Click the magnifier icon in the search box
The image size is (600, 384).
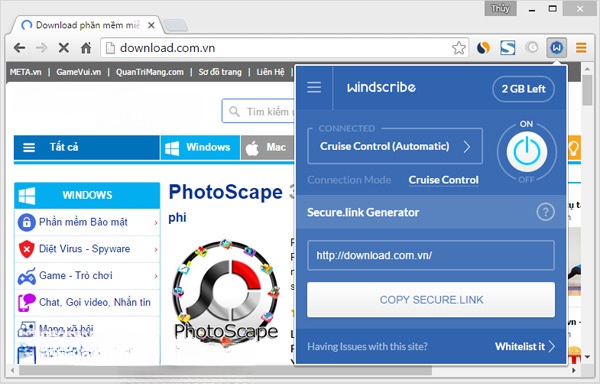click(x=234, y=112)
